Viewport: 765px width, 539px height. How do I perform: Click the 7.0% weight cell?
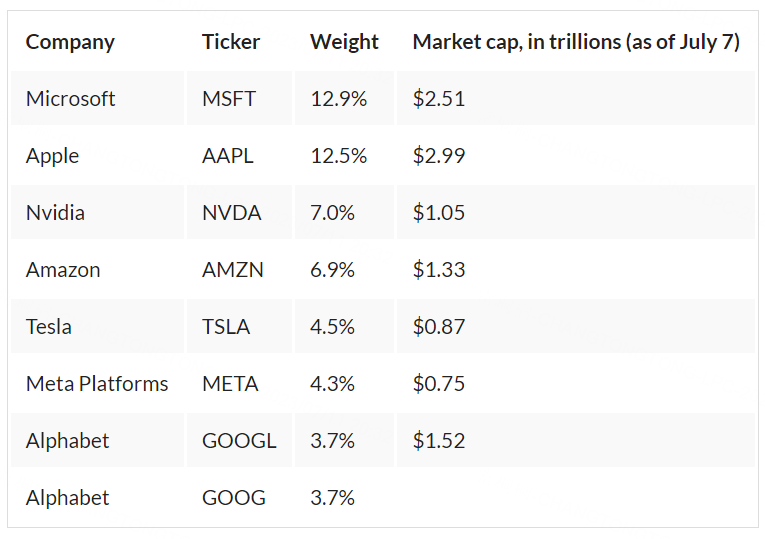point(334,213)
